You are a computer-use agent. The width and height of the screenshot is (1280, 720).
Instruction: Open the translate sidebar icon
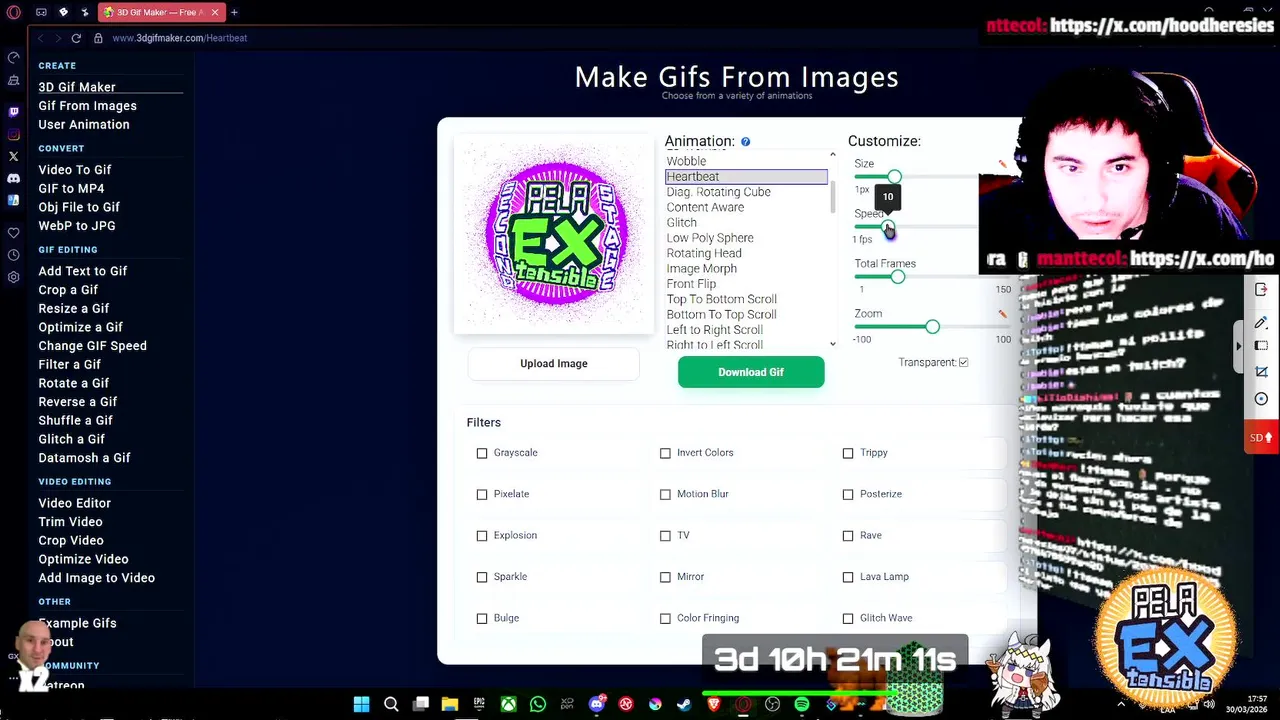[x=13, y=200]
